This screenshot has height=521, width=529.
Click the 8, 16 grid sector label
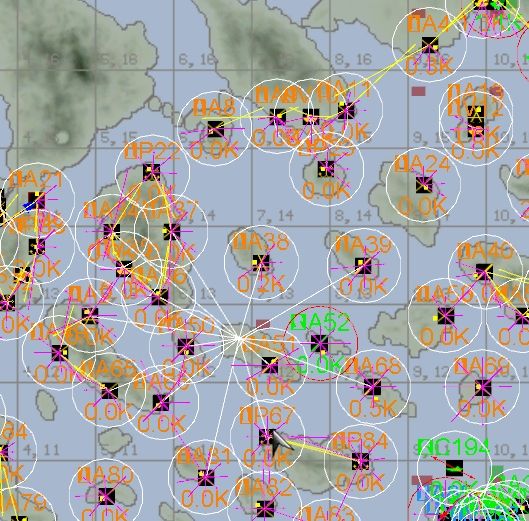[x=354, y=59]
